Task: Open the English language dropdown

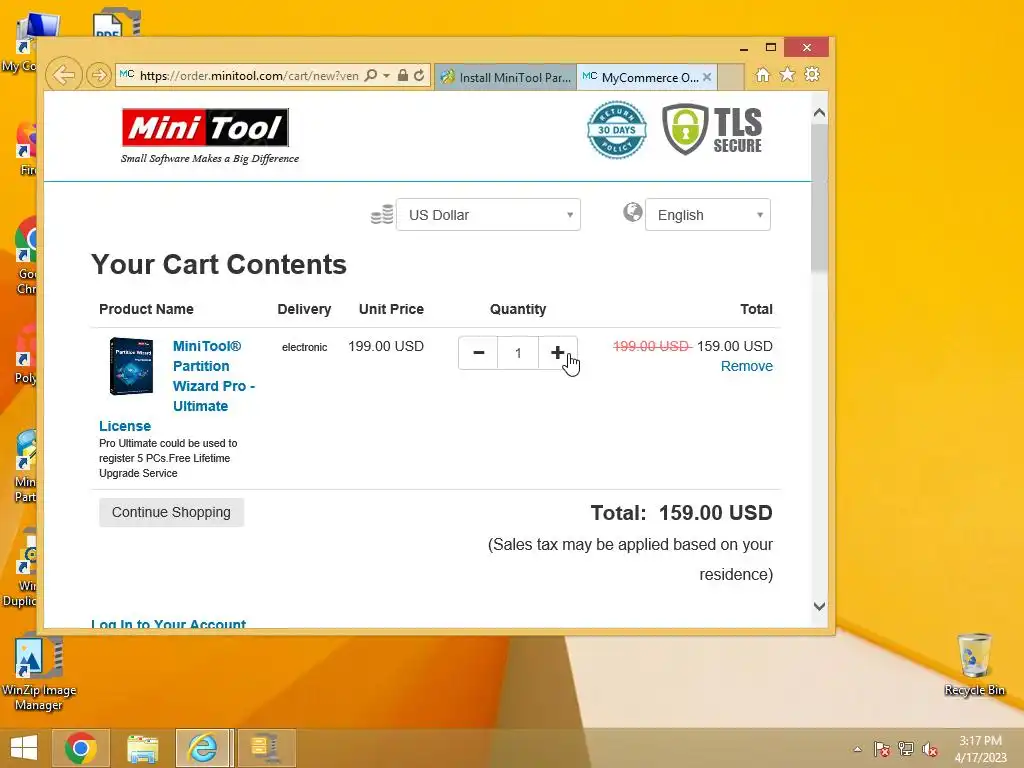Action: point(708,215)
